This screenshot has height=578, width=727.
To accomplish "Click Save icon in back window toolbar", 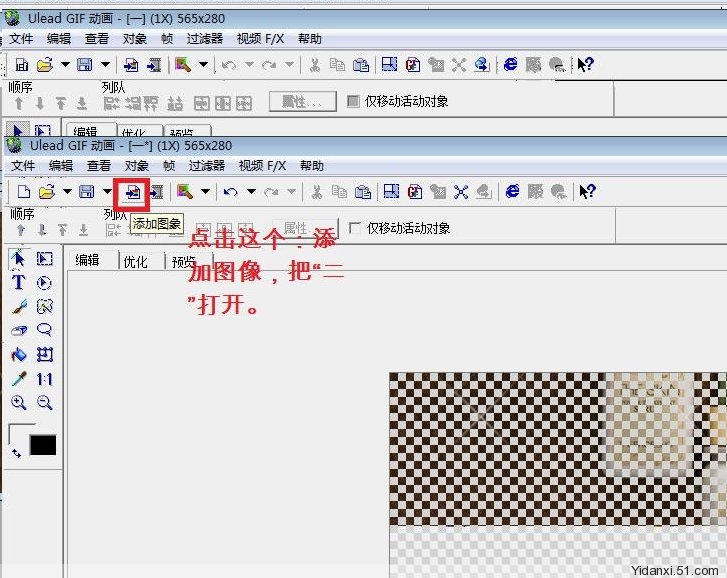I will point(85,64).
